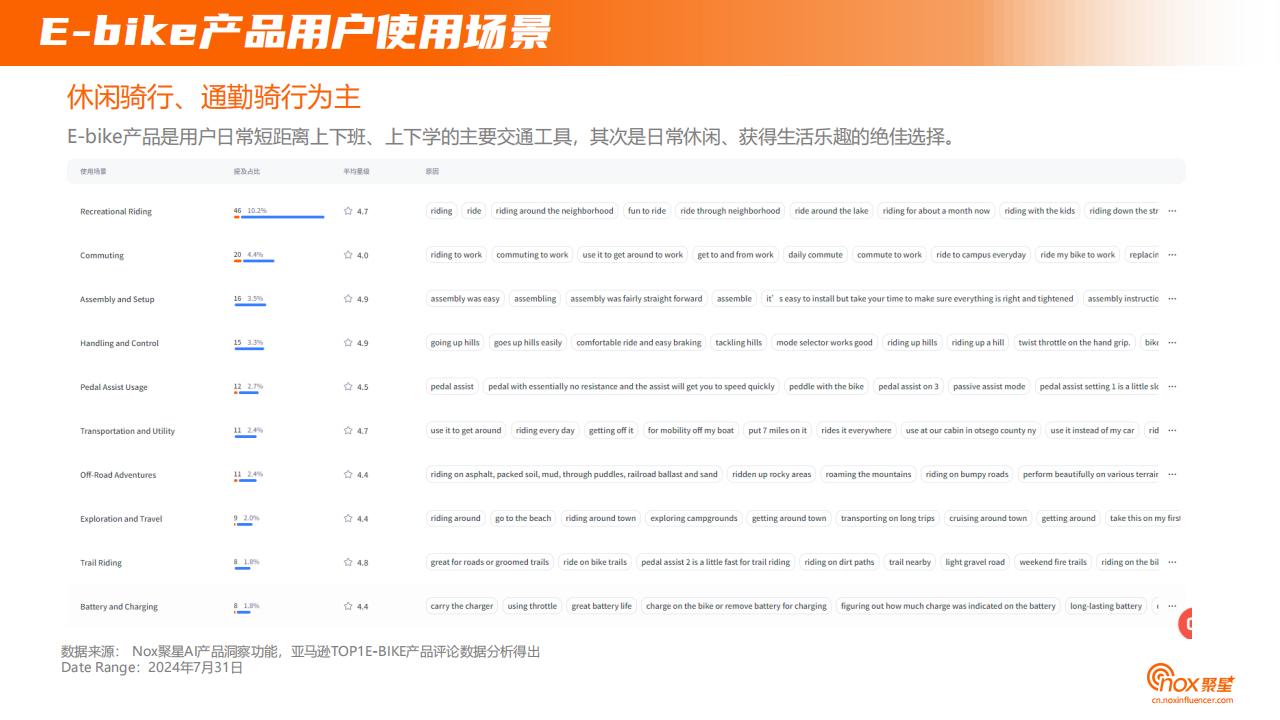Click the 使用场景 column header

93,172
